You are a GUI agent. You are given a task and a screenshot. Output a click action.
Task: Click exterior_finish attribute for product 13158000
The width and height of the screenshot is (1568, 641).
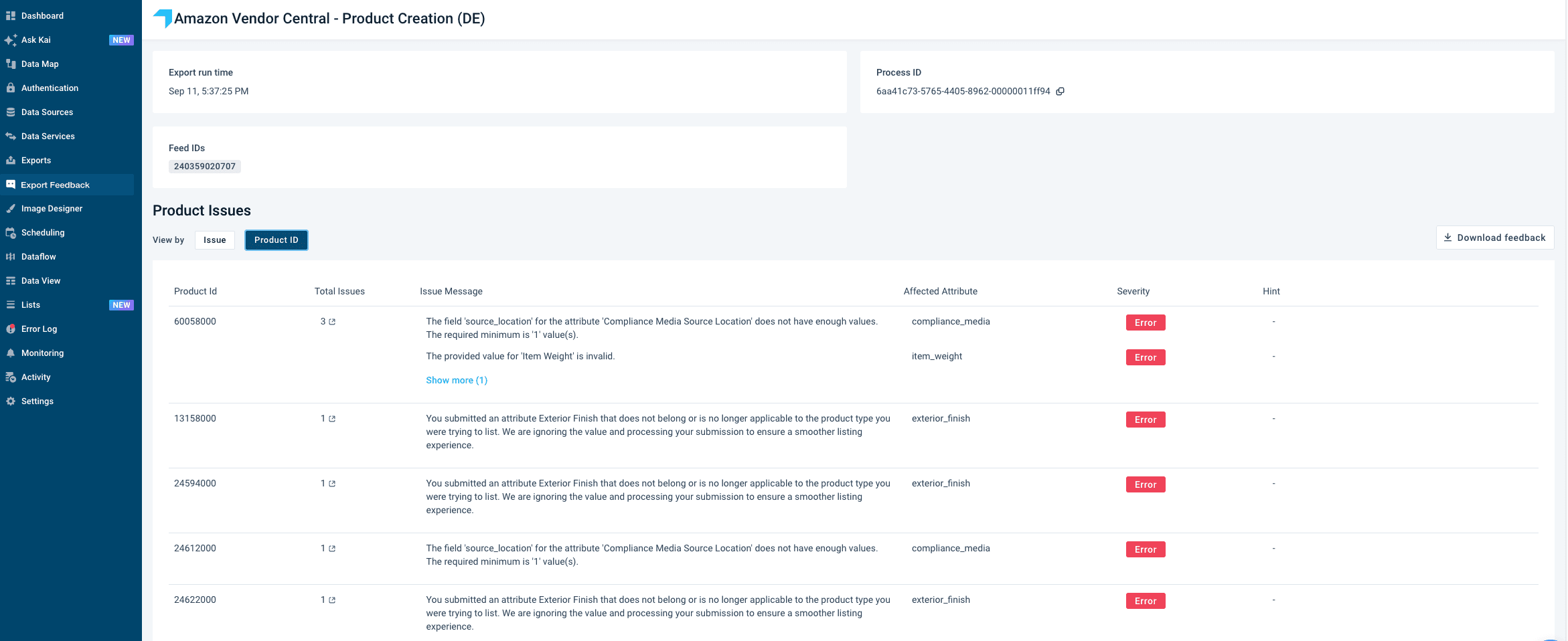941,419
